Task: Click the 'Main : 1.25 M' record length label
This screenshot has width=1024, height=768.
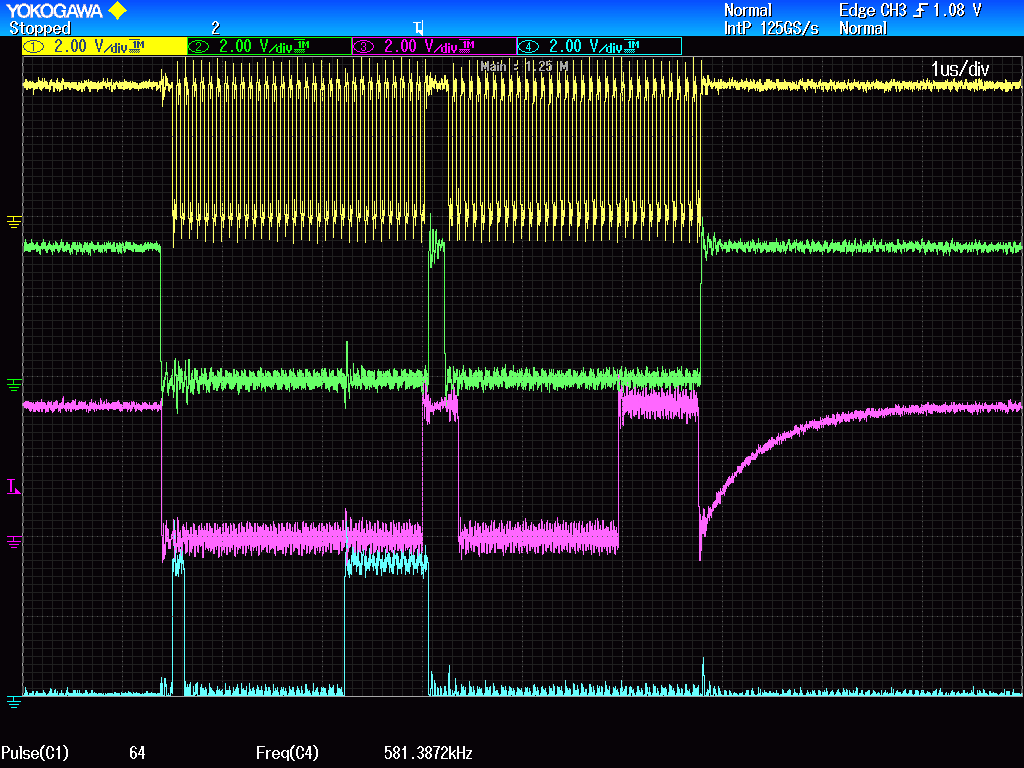Action: coord(524,66)
